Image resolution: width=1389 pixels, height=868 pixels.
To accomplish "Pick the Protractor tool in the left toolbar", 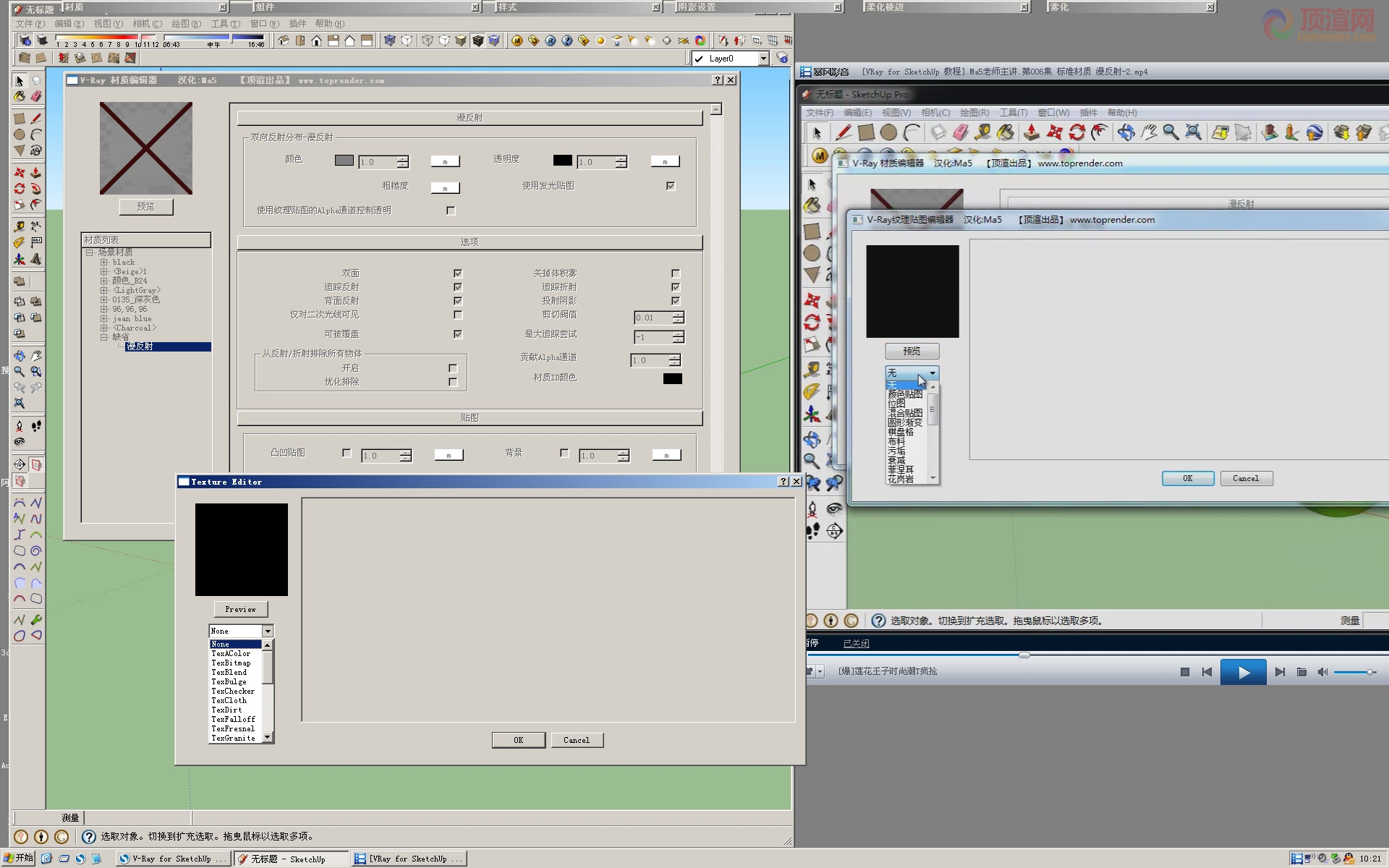I will tap(20, 243).
